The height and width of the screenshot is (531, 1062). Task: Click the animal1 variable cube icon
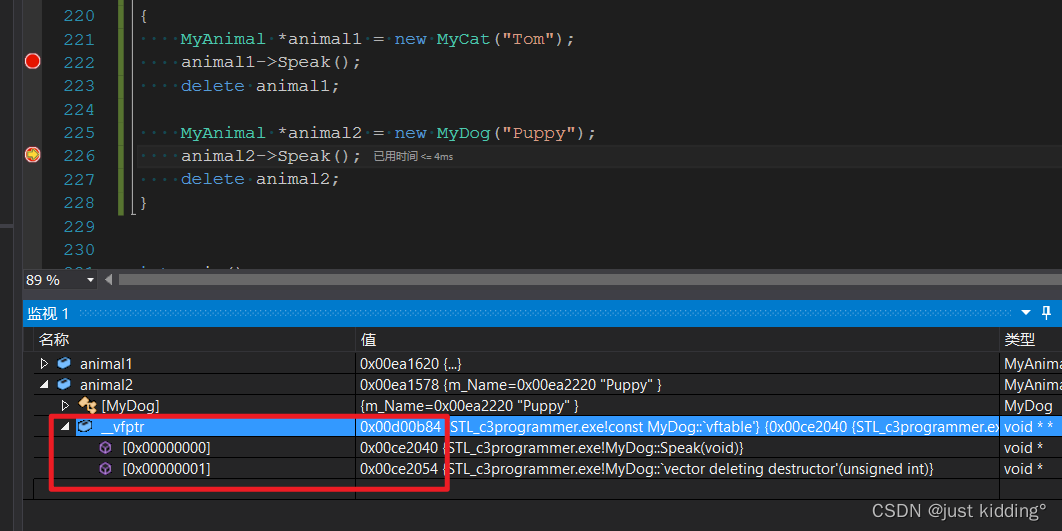click(x=64, y=364)
